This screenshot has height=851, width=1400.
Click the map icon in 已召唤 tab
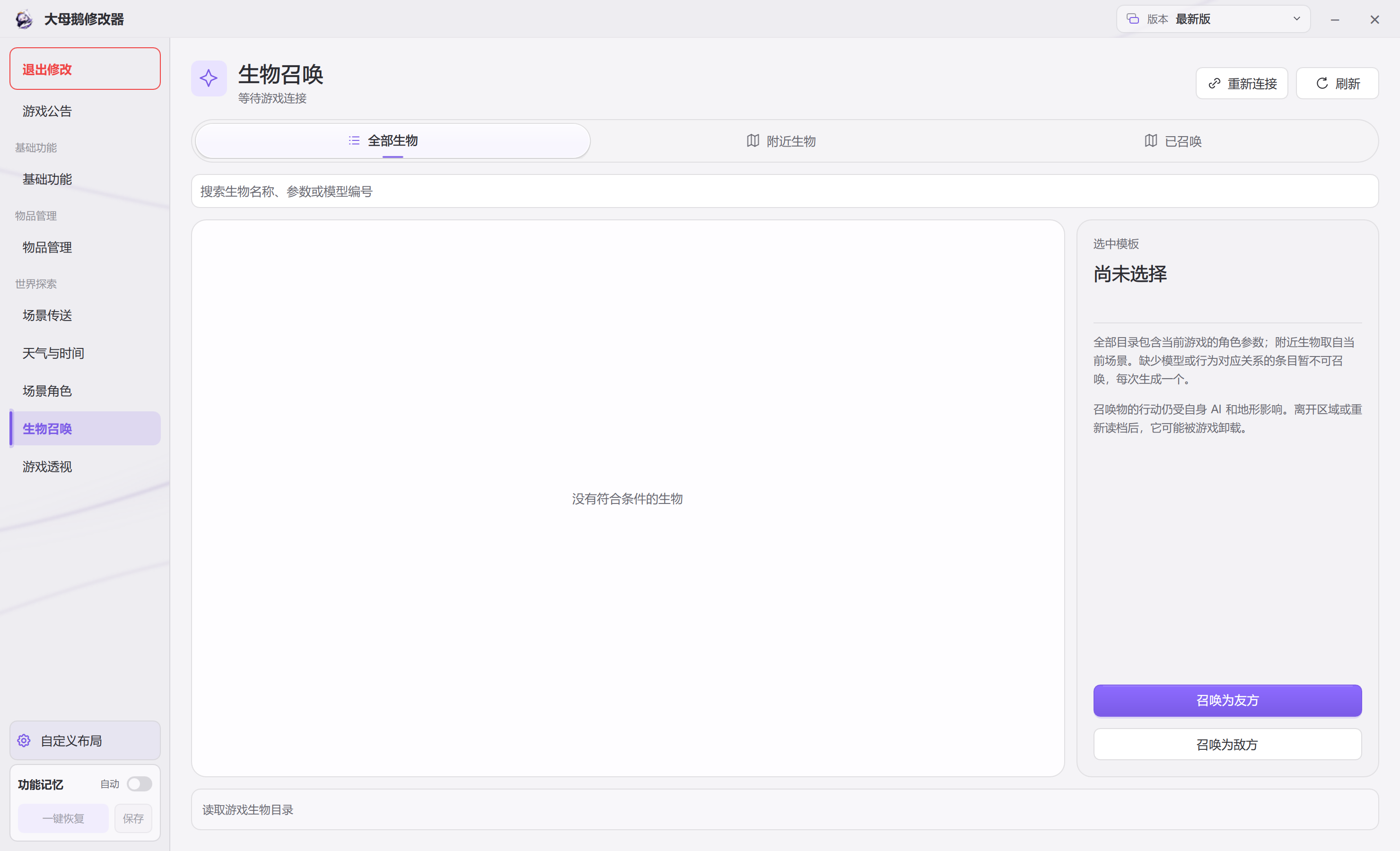1151,140
